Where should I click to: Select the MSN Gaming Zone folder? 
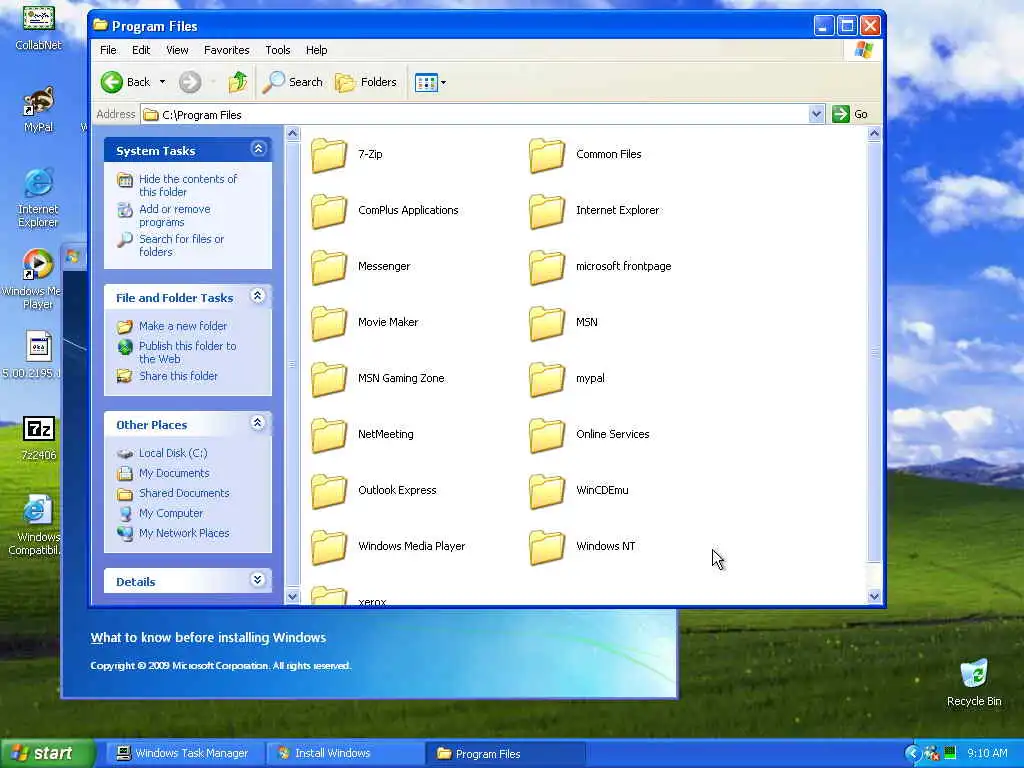(x=377, y=378)
